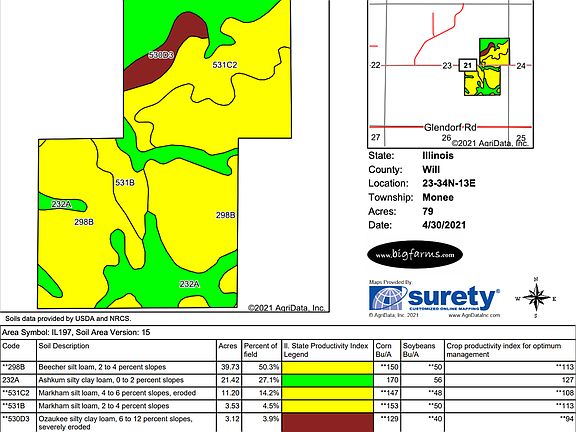Click the County value Will
Image resolution: width=576 pixels, height=432 pixels.
click(431, 170)
